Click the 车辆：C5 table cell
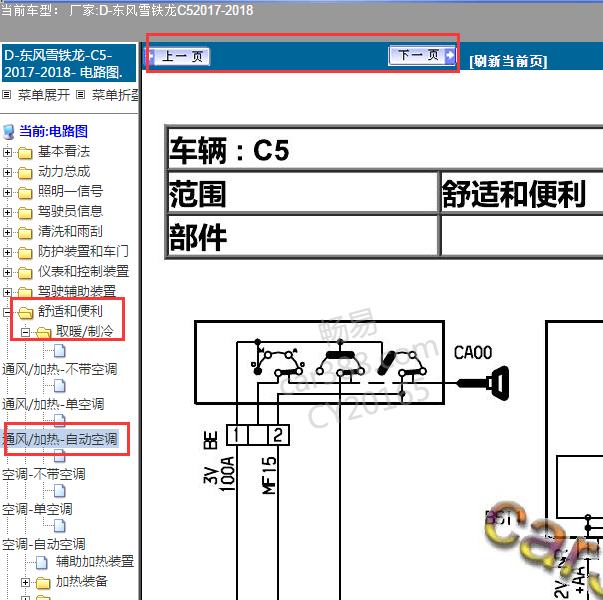Viewport: 603px width, 600px height. (386, 149)
